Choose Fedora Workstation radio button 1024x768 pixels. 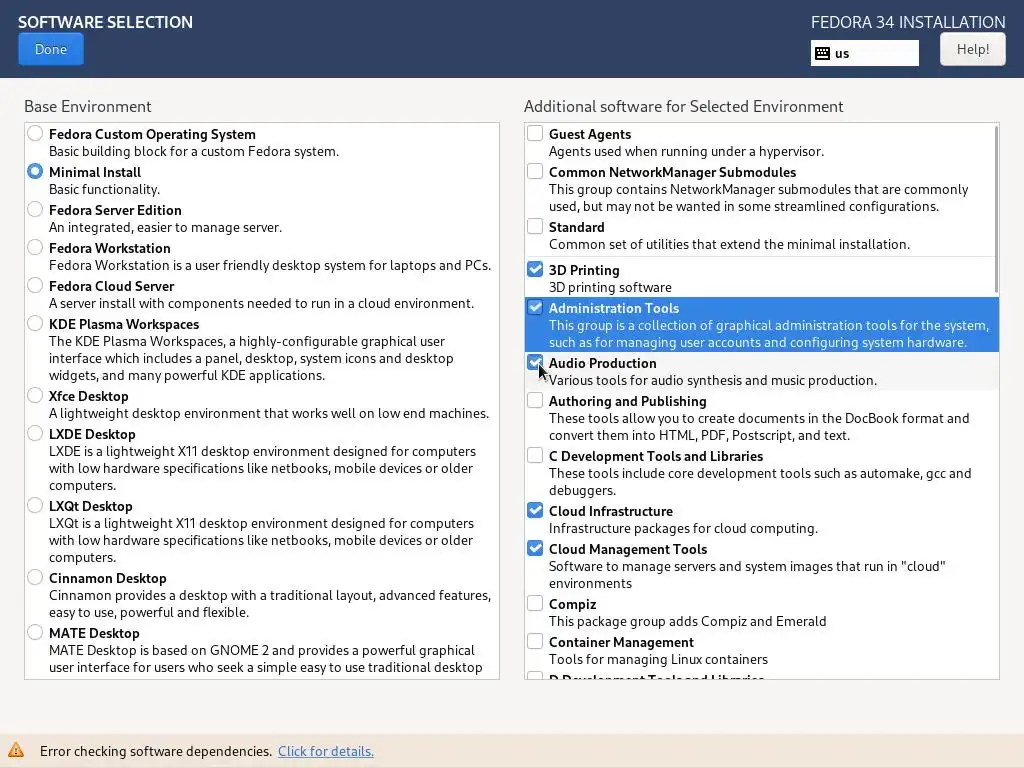[x=35, y=247]
